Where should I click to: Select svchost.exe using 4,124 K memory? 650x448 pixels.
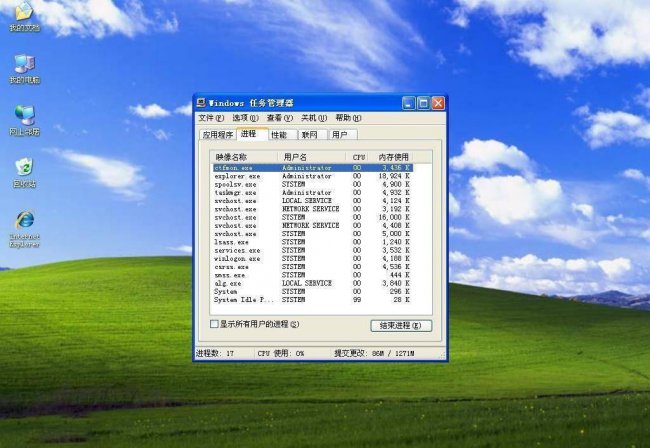pyautogui.click(x=313, y=201)
